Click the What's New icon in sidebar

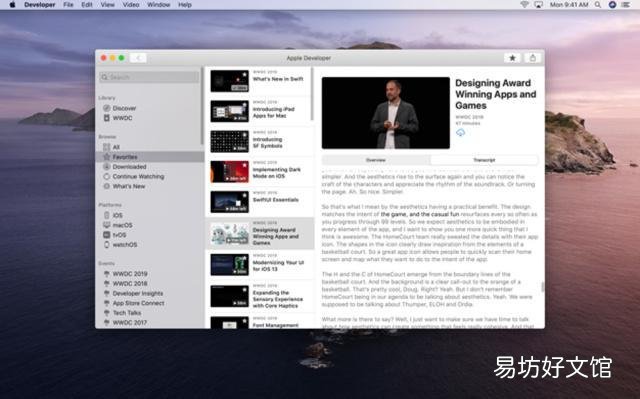tap(107, 186)
